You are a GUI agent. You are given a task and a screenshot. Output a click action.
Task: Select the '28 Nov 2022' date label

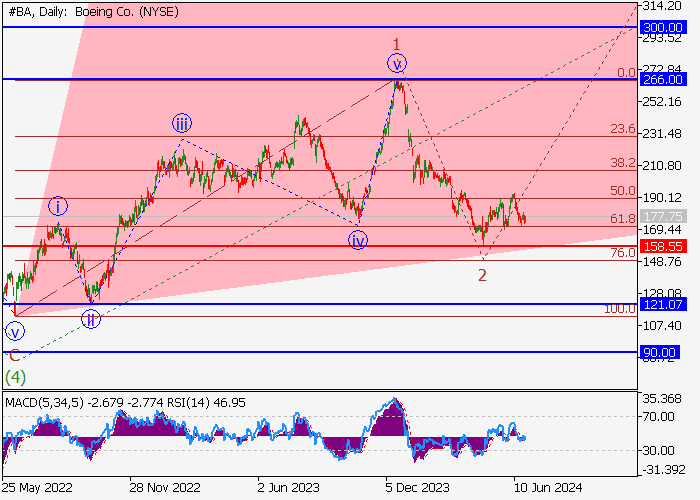pos(165,487)
